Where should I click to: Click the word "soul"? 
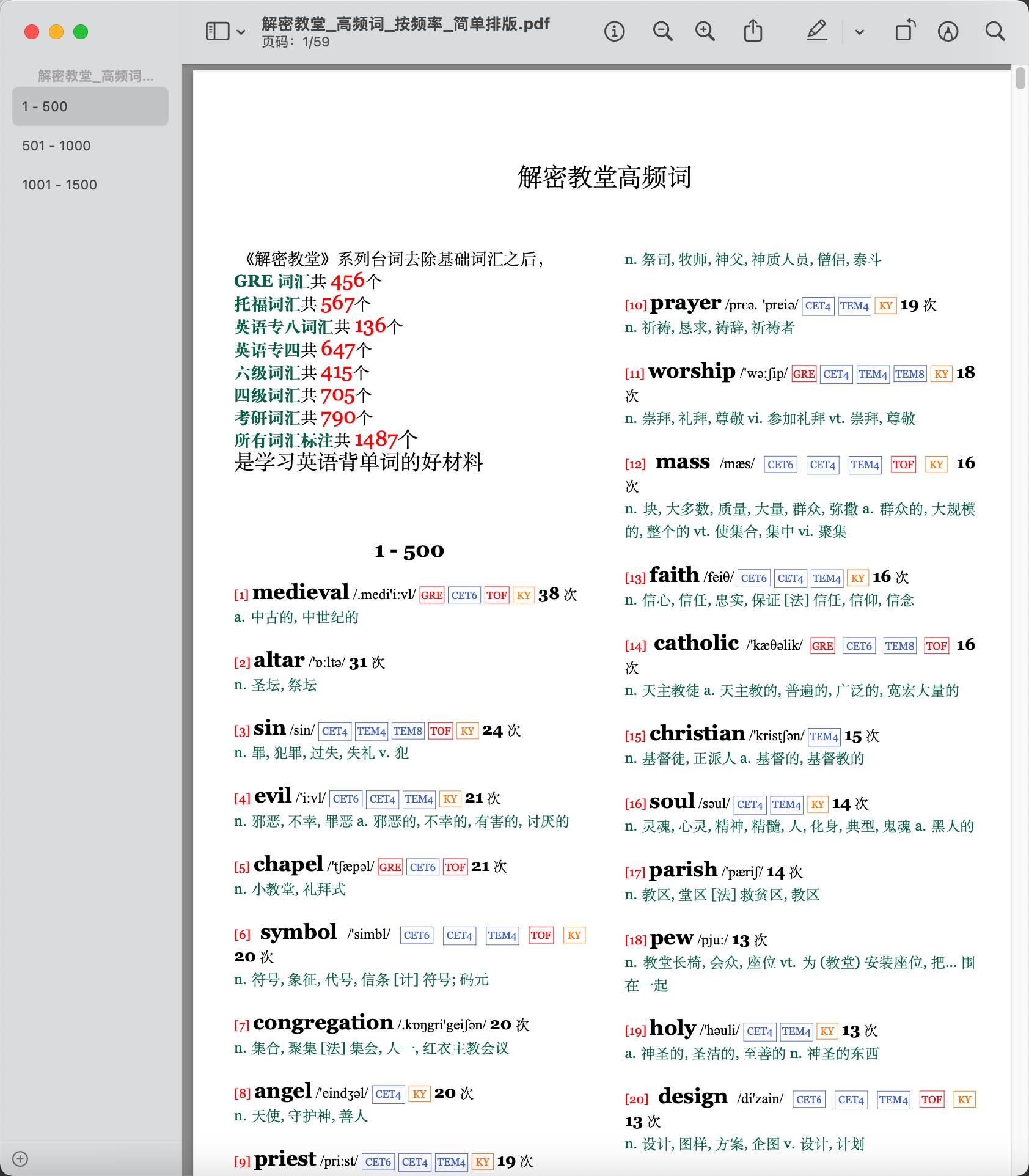point(672,801)
